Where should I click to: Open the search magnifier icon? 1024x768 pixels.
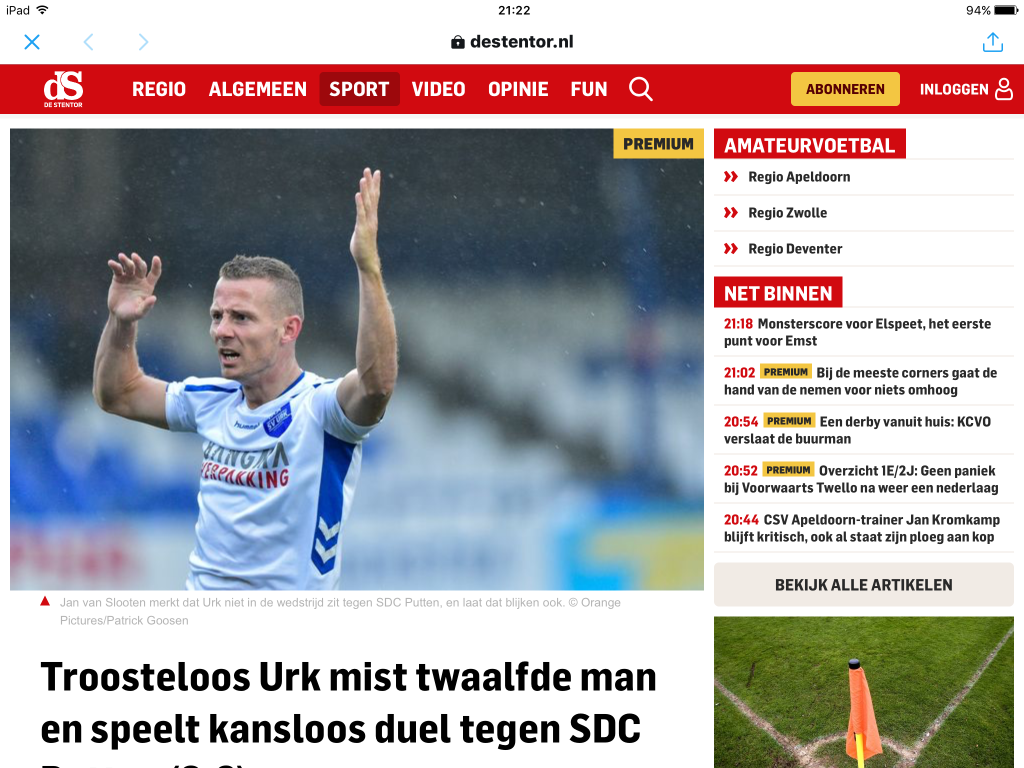click(x=640, y=89)
